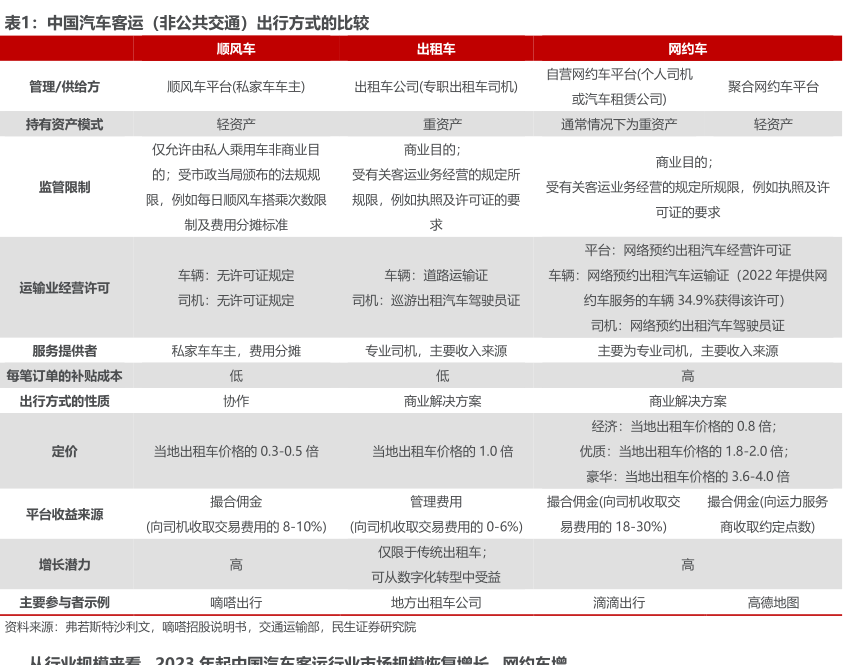Select the 服务提供者 row label
The image size is (859, 665).
(x=64, y=351)
